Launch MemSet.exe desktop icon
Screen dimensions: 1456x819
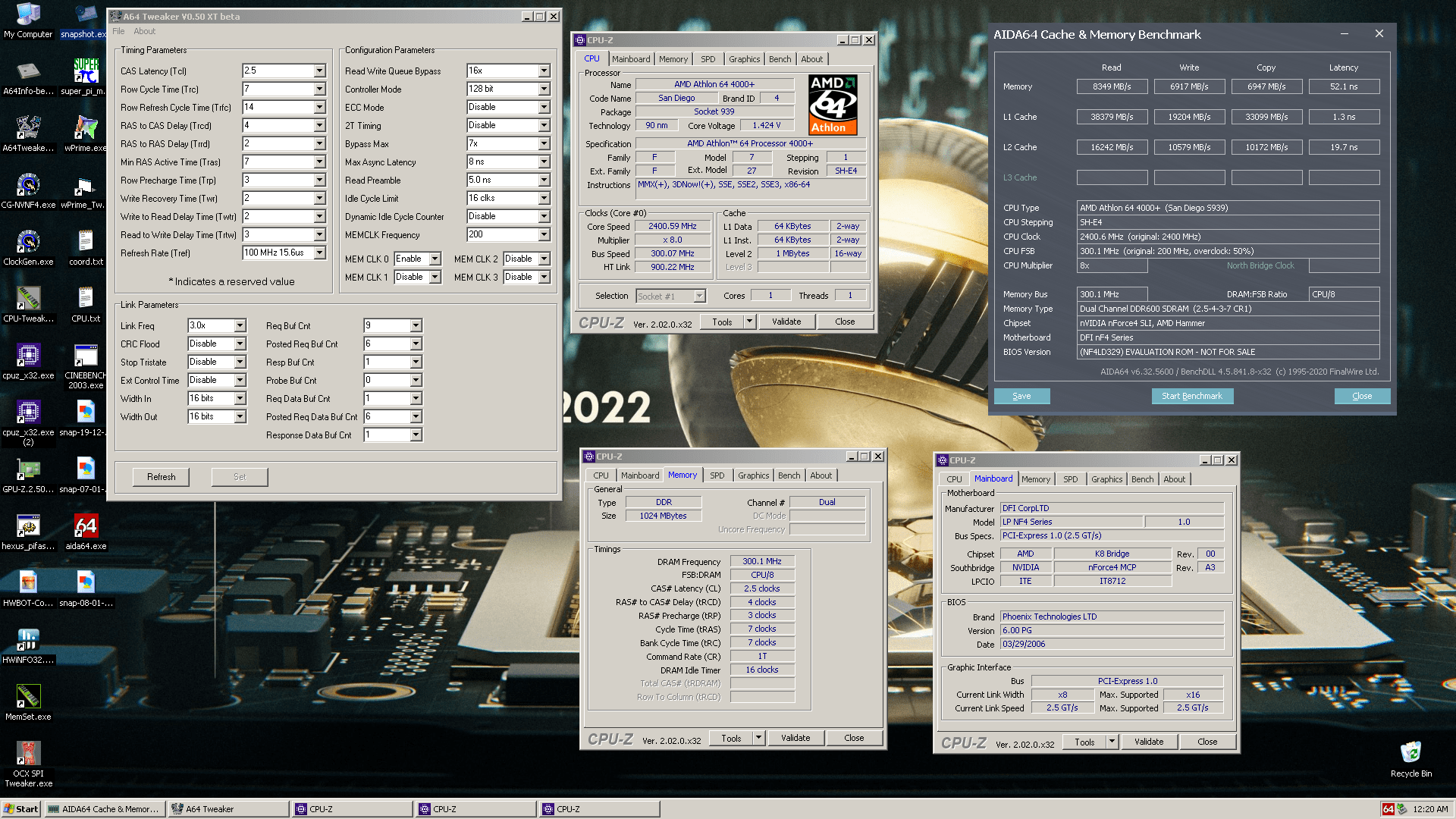click(x=28, y=703)
